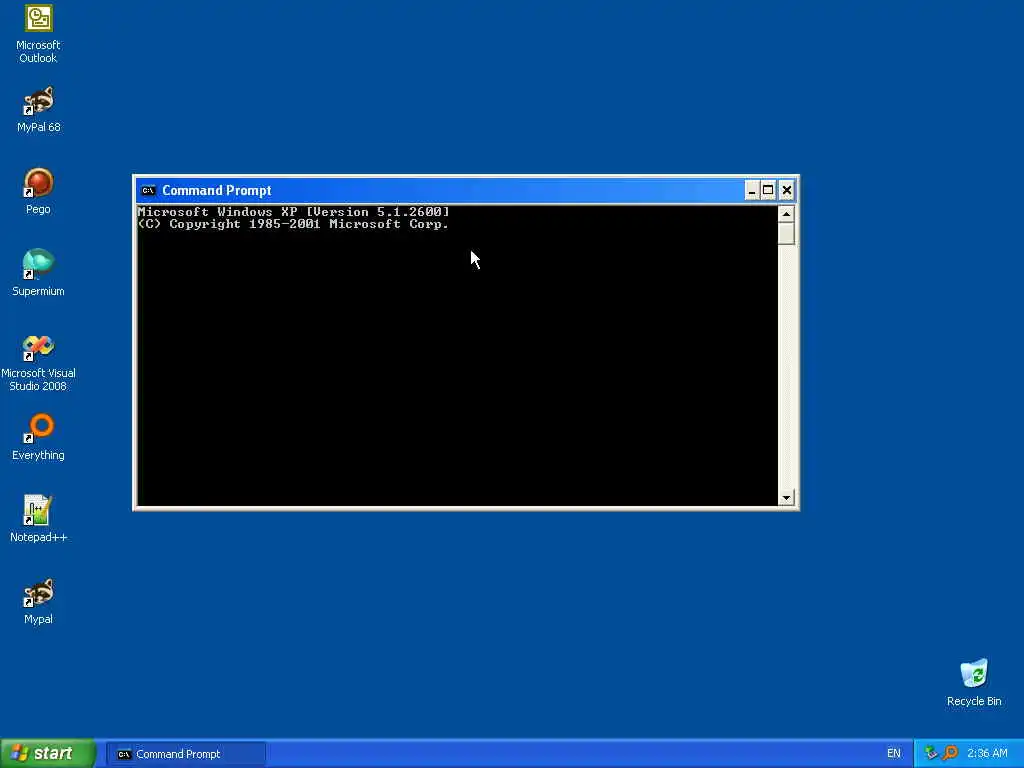Select the MyPal 68 desktop shortcut
Image resolution: width=1024 pixels, height=768 pixels.
(x=38, y=110)
